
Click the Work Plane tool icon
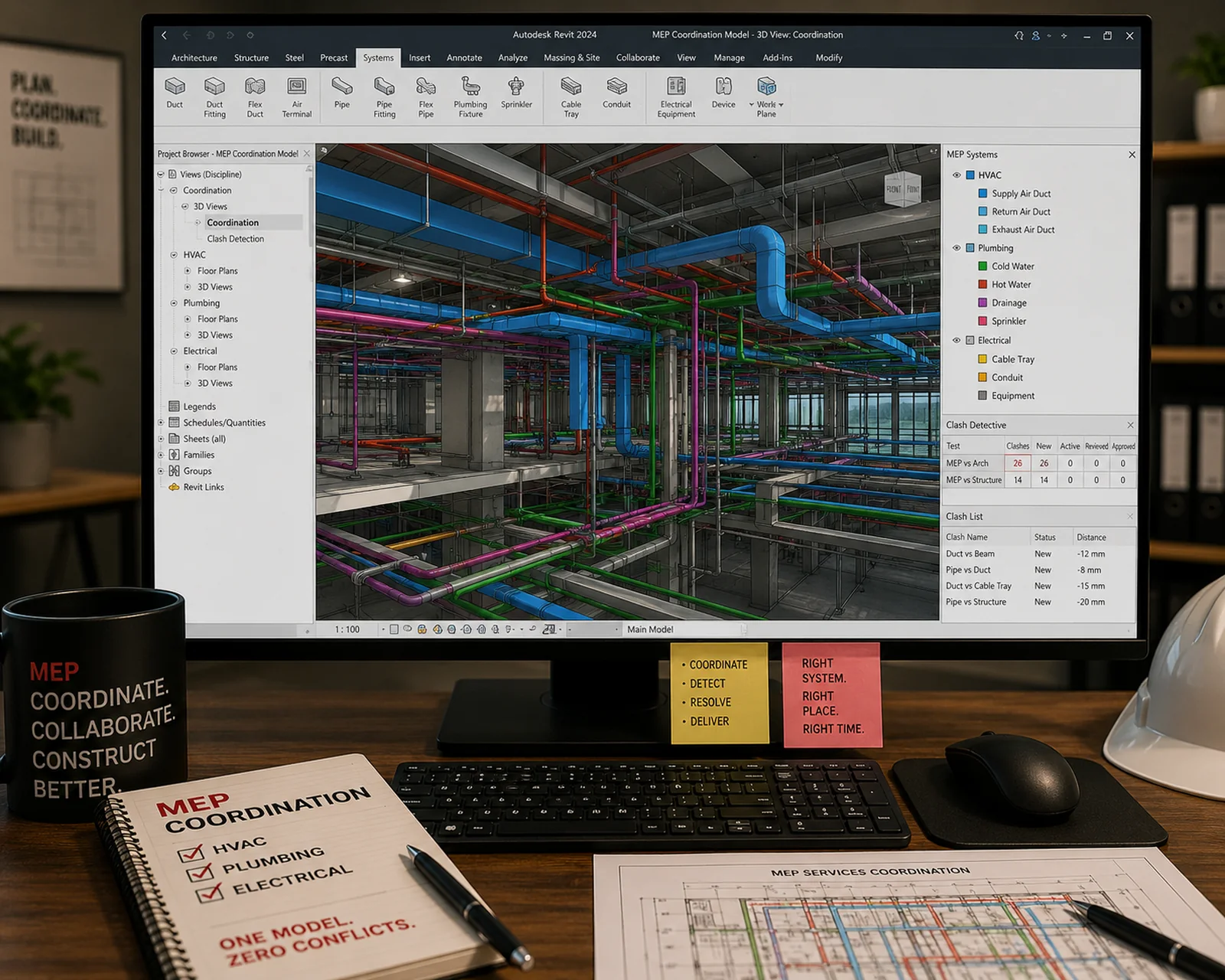coord(766,86)
